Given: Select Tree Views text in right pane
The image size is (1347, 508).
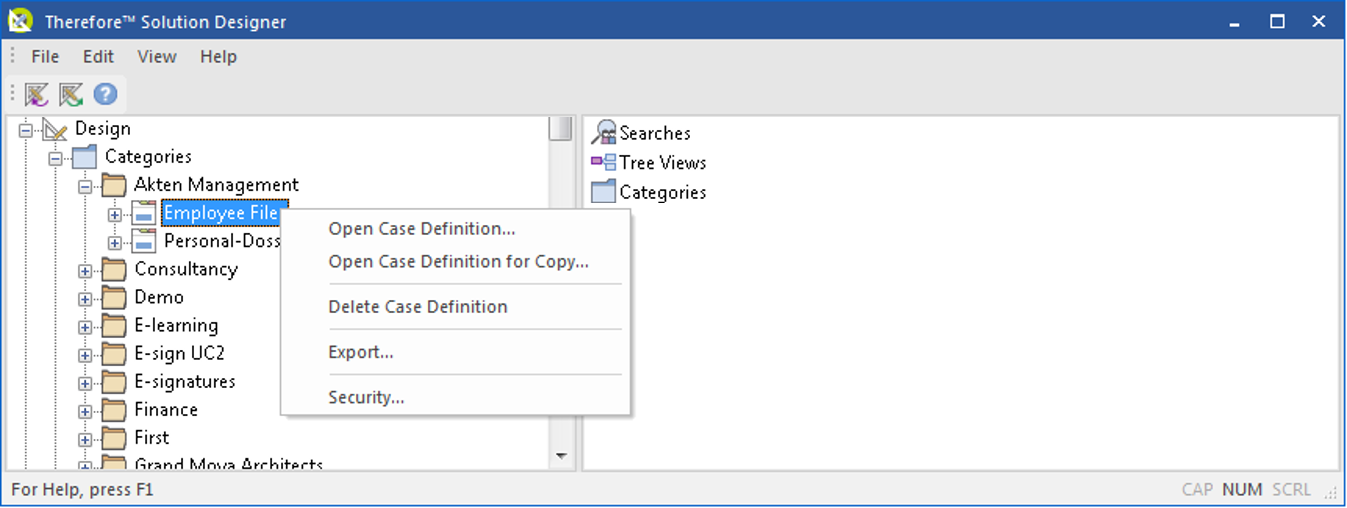Looking at the screenshot, I should (663, 162).
